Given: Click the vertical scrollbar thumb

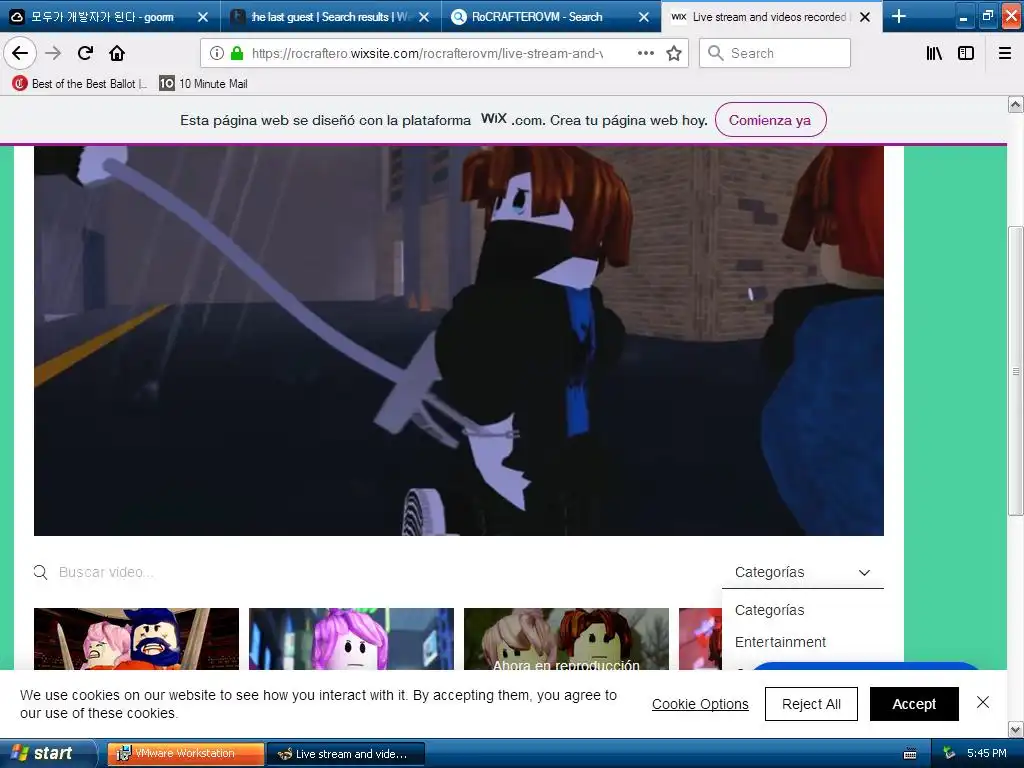Looking at the screenshot, I should [x=1016, y=371].
